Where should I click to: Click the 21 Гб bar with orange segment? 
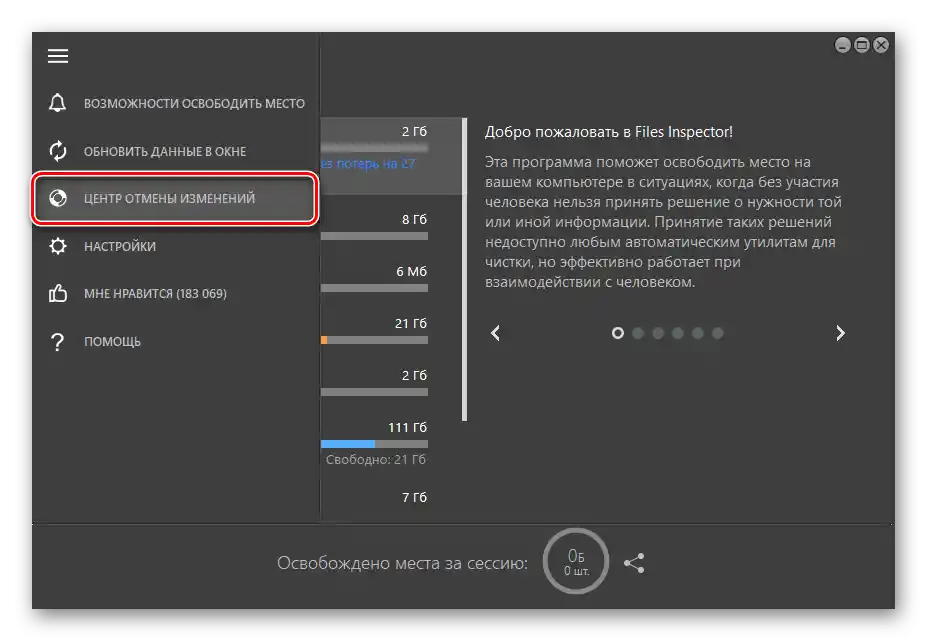[374, 340]
